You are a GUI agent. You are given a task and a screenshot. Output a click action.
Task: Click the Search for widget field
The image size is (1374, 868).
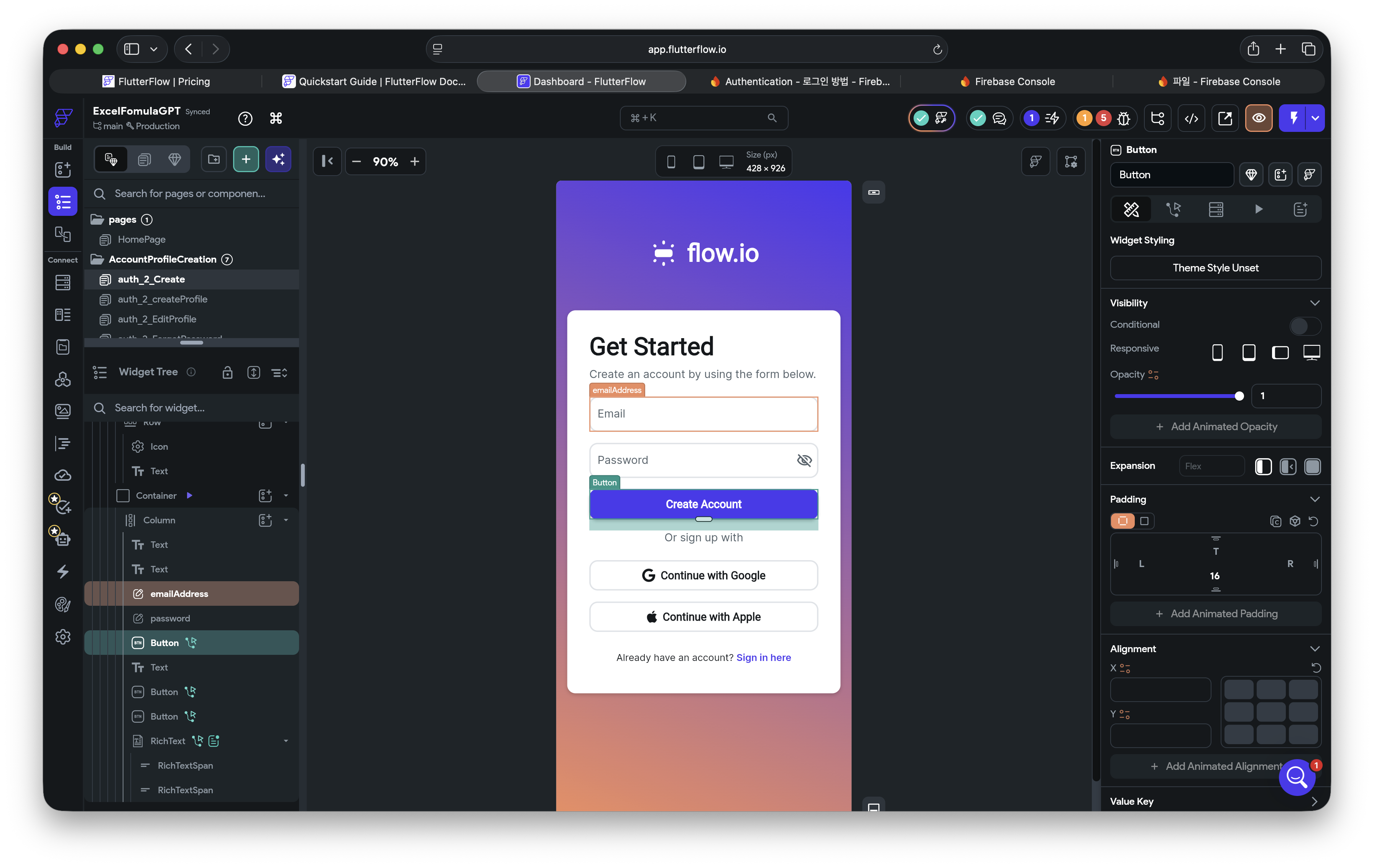(x=192, y=408)
